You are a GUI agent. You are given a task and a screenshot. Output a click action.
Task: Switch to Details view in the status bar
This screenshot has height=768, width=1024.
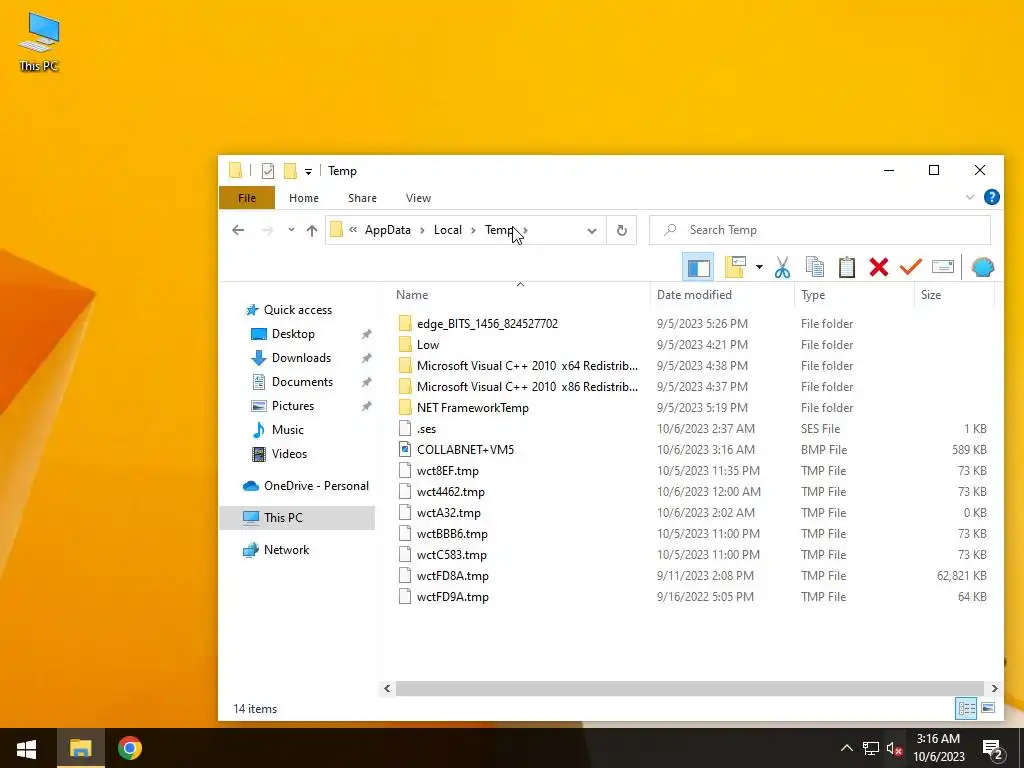(x=966, y=708)
